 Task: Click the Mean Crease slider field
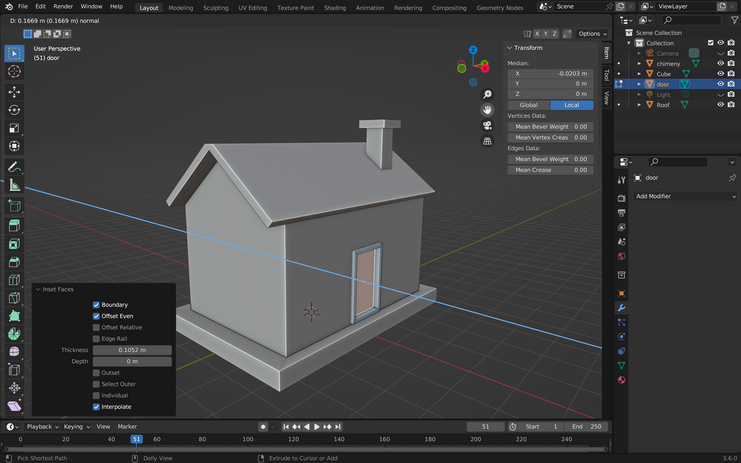551,170
